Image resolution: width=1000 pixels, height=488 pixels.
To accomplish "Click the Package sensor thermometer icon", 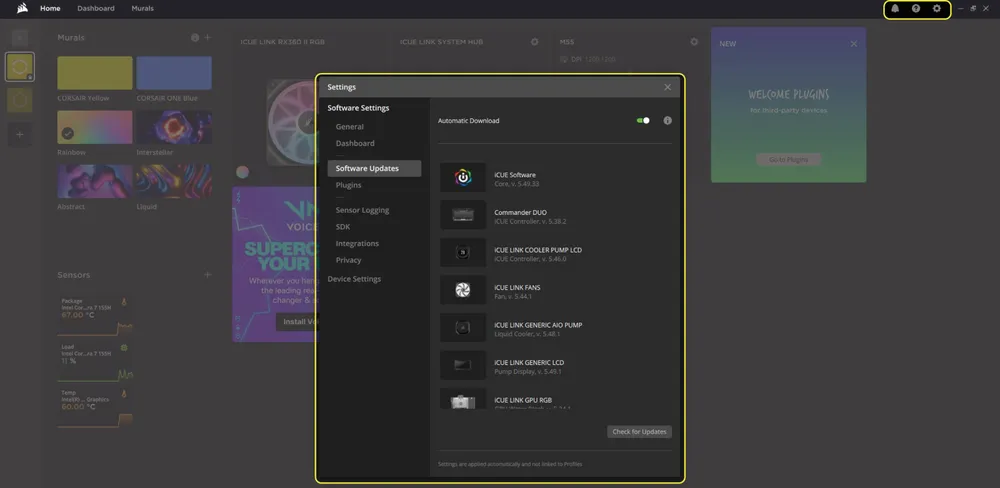I will (124, 302).
